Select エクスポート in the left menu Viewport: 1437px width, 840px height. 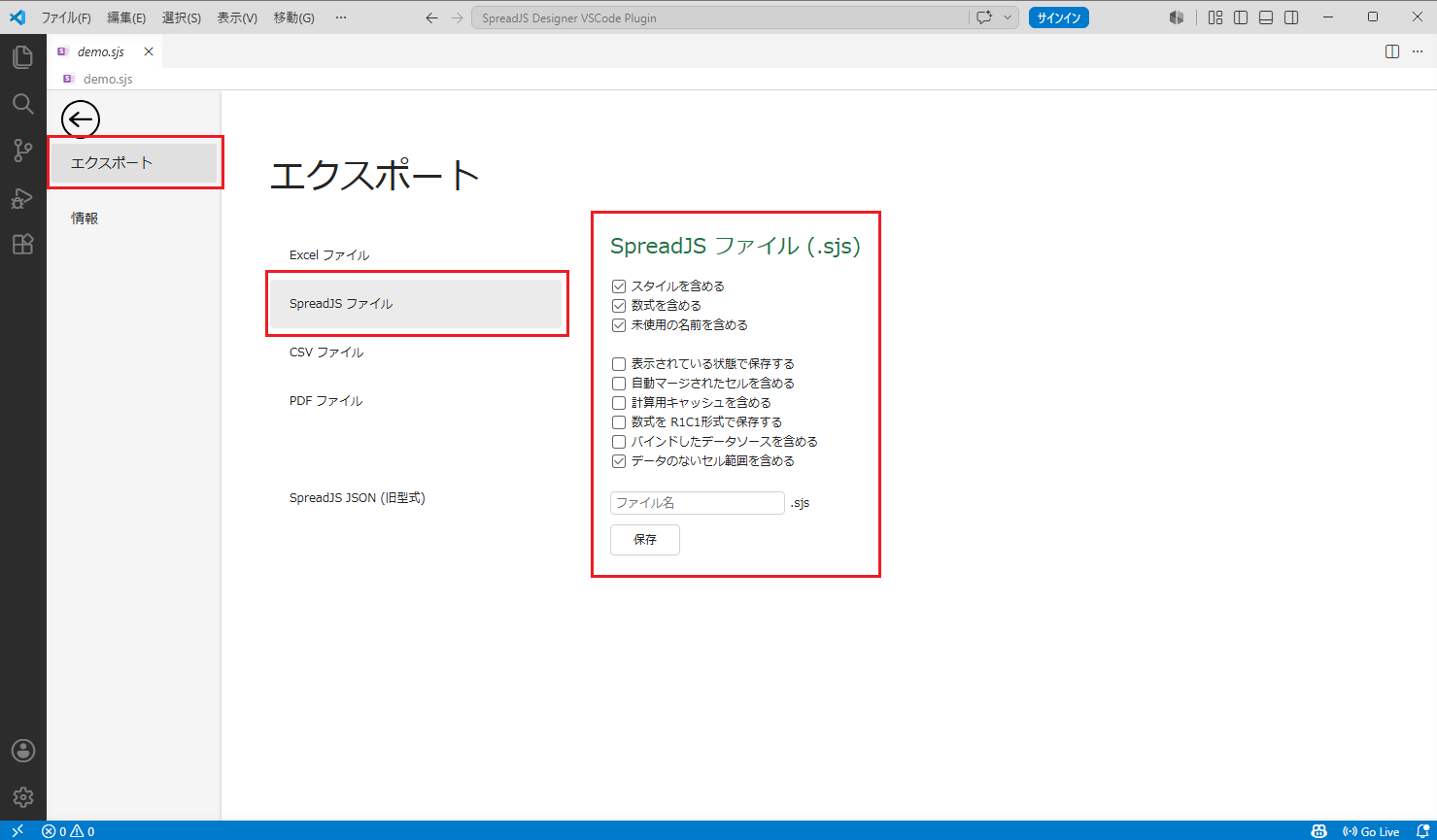click(134, 163)
